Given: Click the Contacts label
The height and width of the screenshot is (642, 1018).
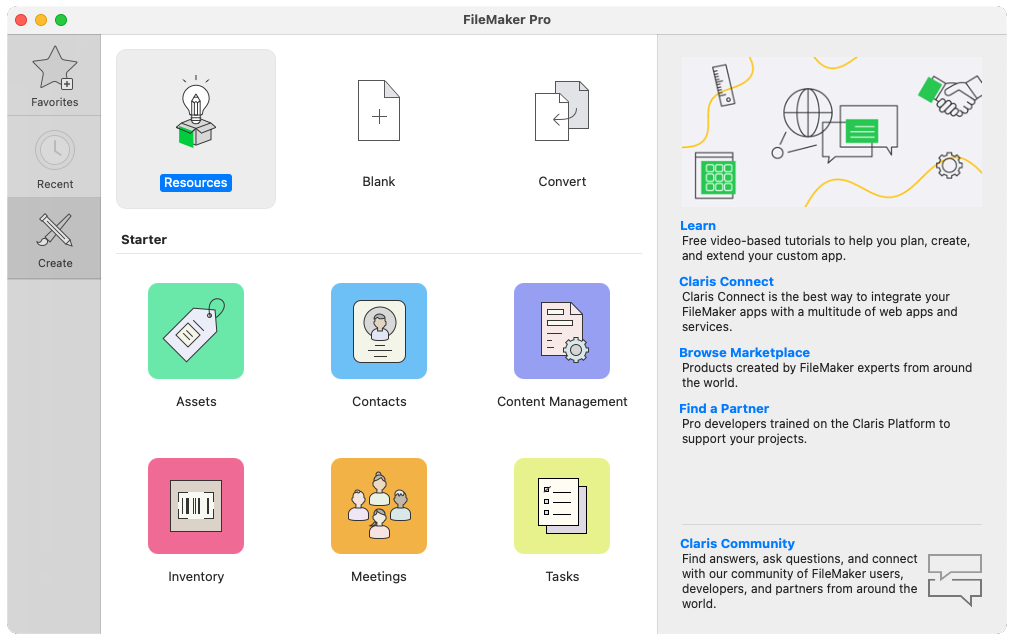Looking at the screenshot, I should (x=379, y=402).
